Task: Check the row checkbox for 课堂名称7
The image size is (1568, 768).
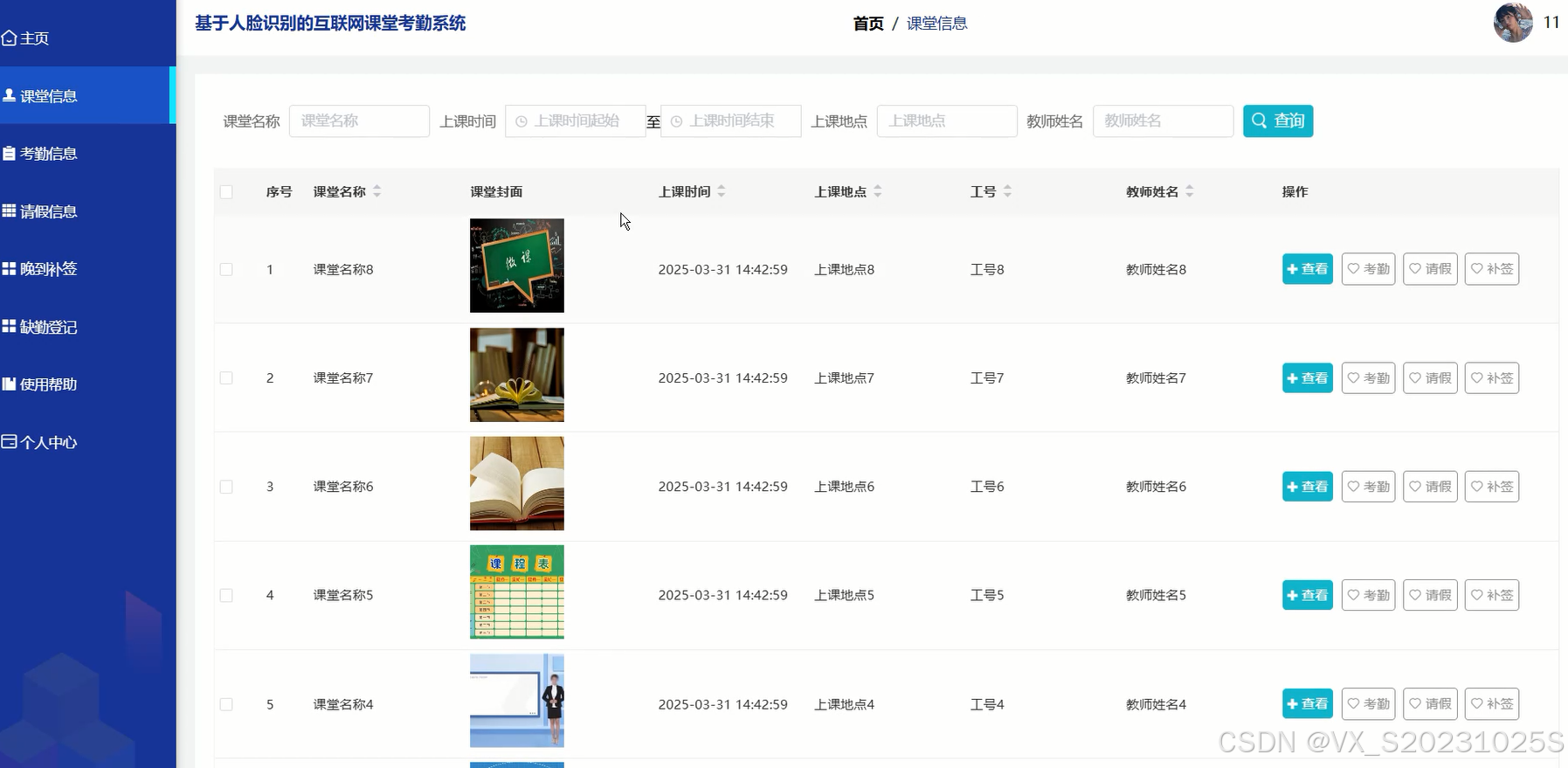Action: point(226,378)
